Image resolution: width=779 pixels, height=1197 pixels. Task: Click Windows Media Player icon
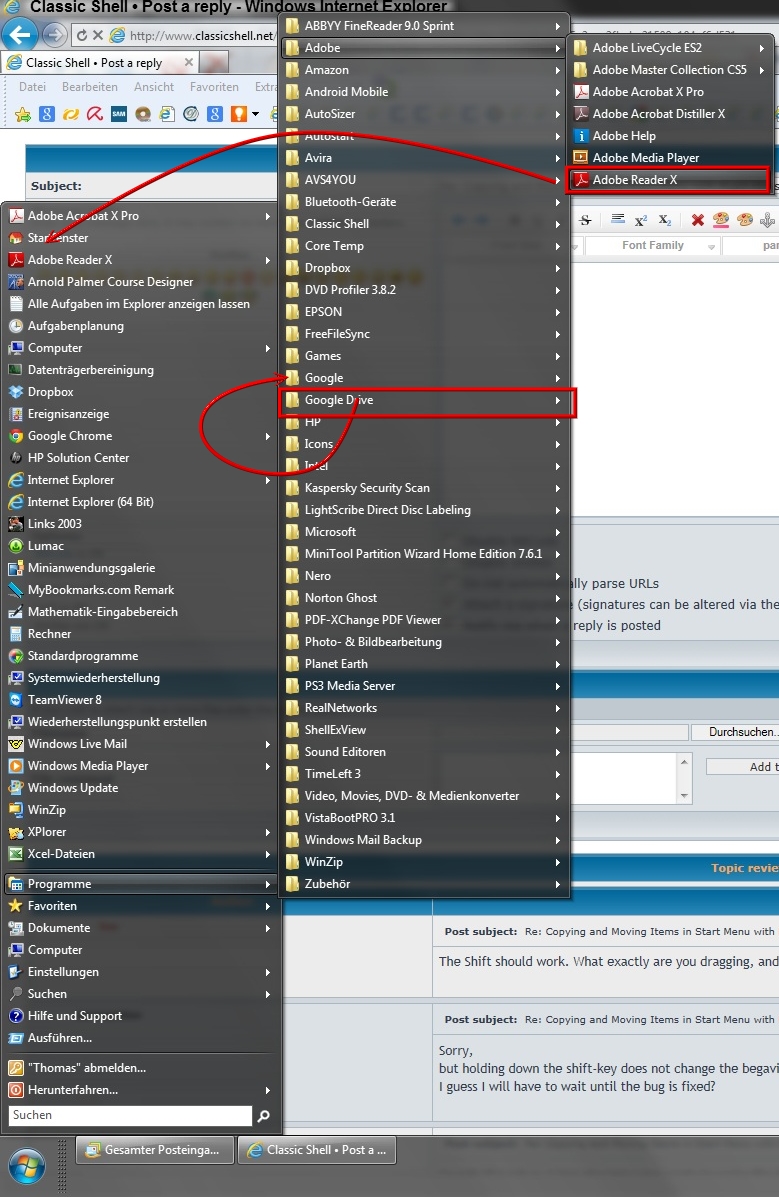point(15,766)
